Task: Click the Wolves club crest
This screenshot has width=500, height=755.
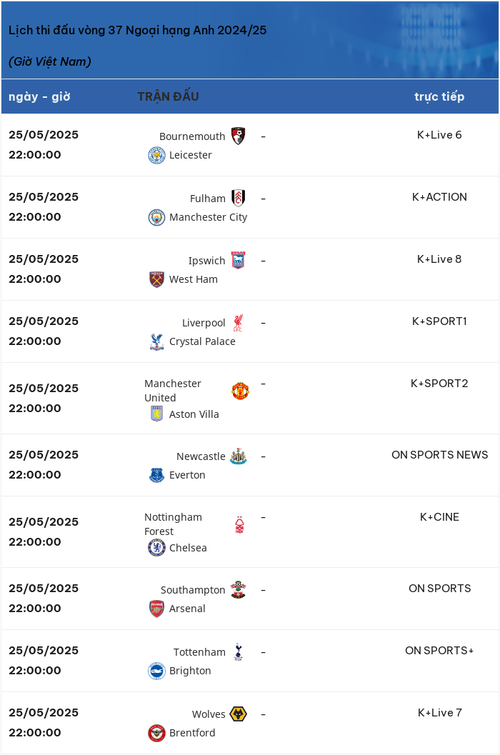Action: (x=238, y=714)
